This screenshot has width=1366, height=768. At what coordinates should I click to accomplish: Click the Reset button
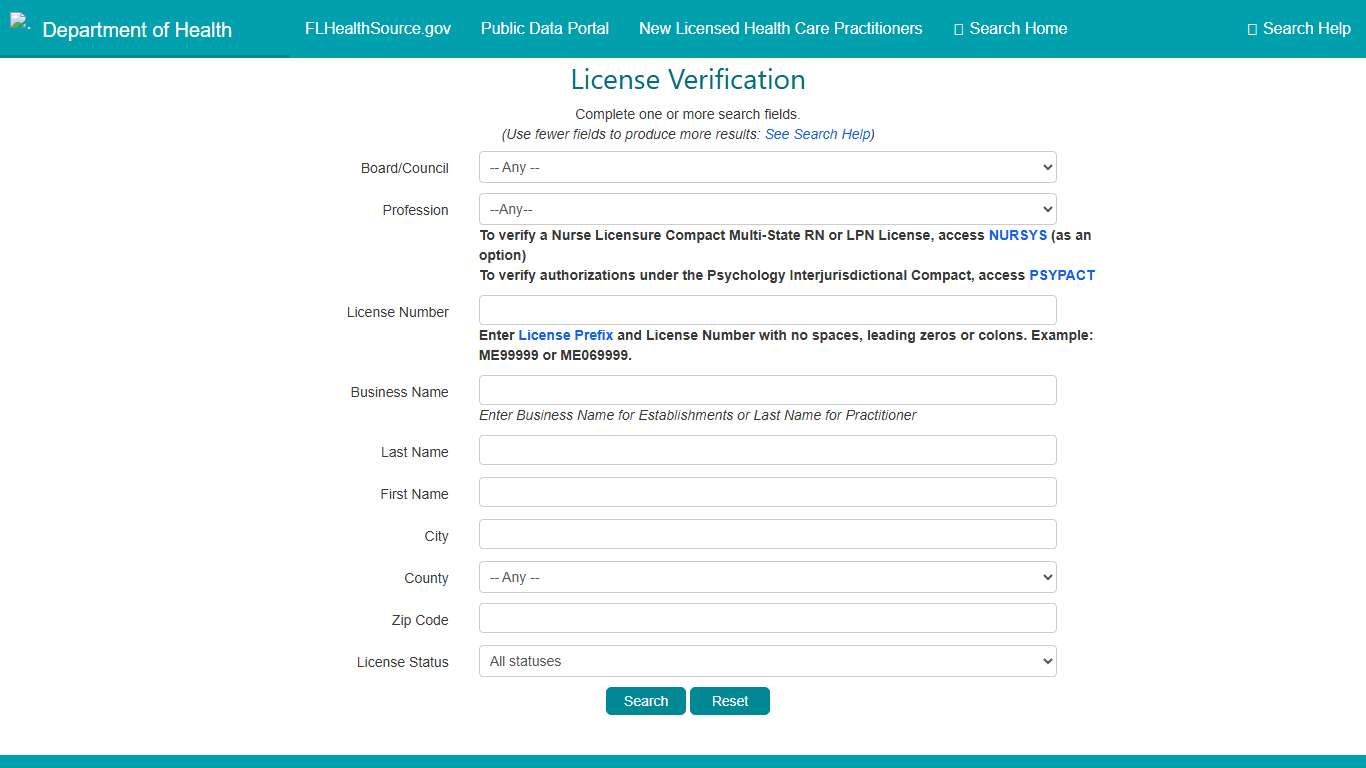(x=730, y=701)
